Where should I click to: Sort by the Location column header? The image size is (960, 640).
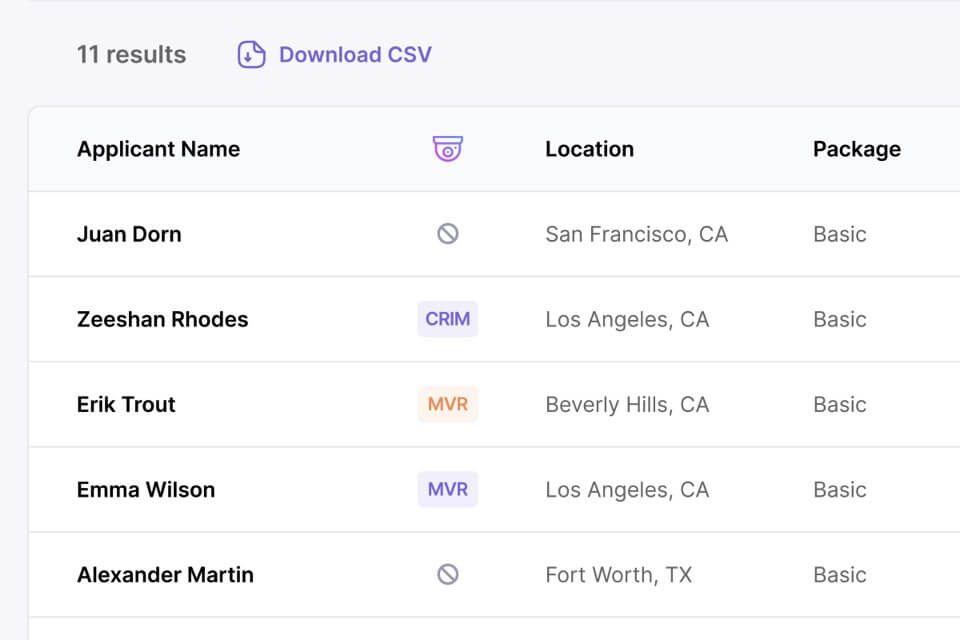(x=589, y=149)
